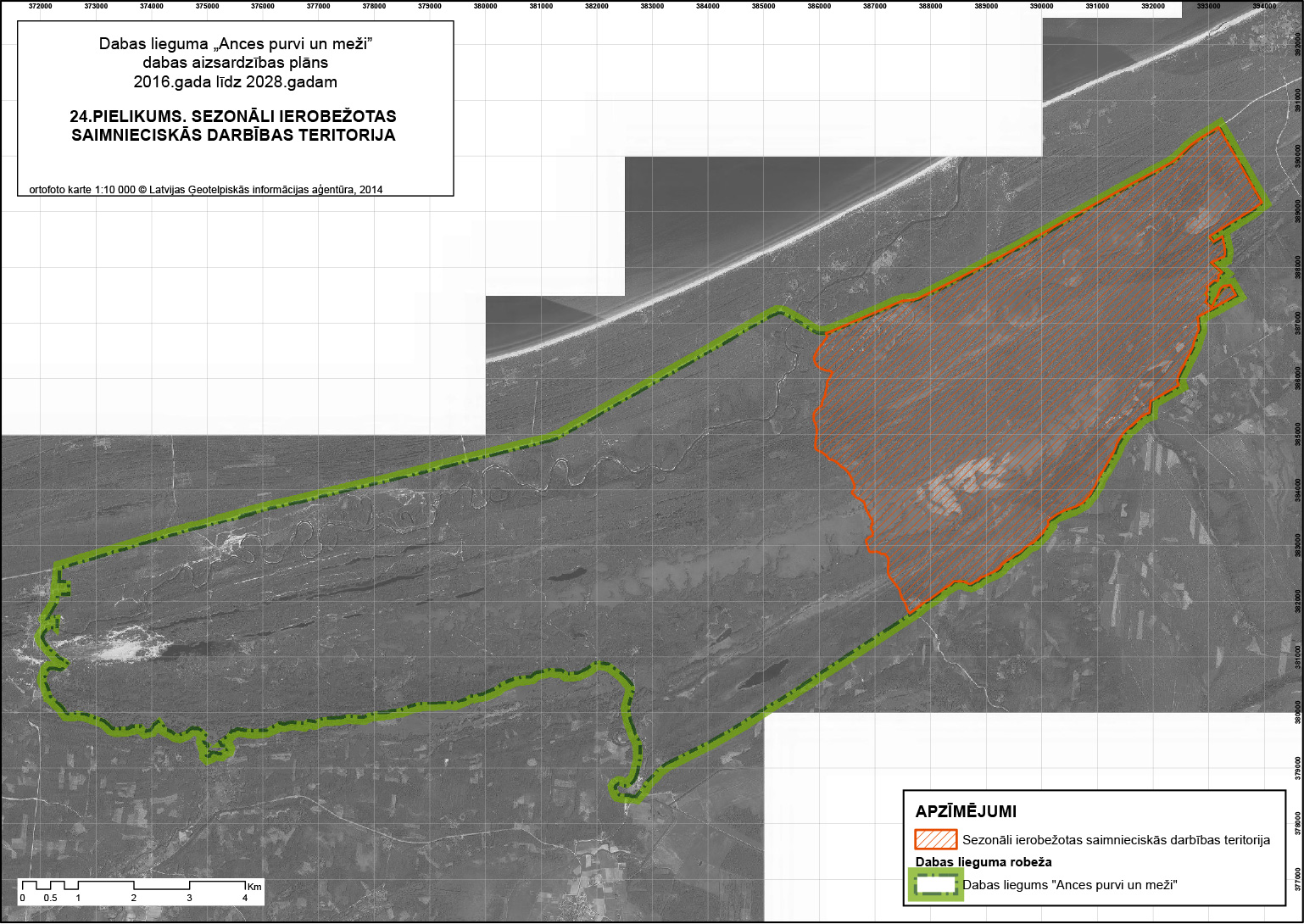1304x924 pixels.
Task: Click the 'dabas aizsardzības plāns' title line
Action: (x=236, y=63)
